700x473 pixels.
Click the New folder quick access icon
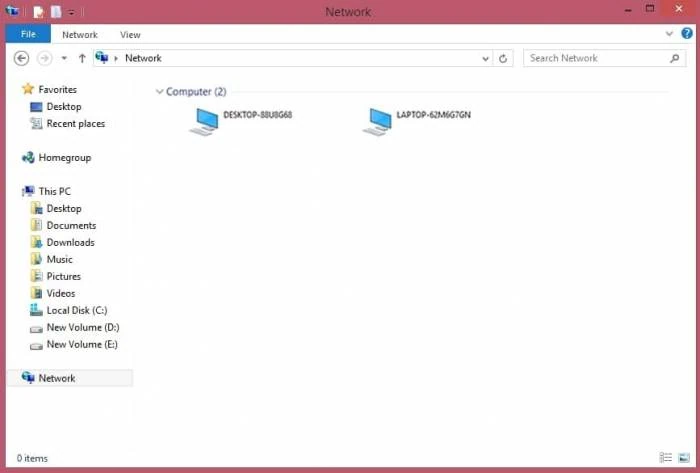click(56, 12)
